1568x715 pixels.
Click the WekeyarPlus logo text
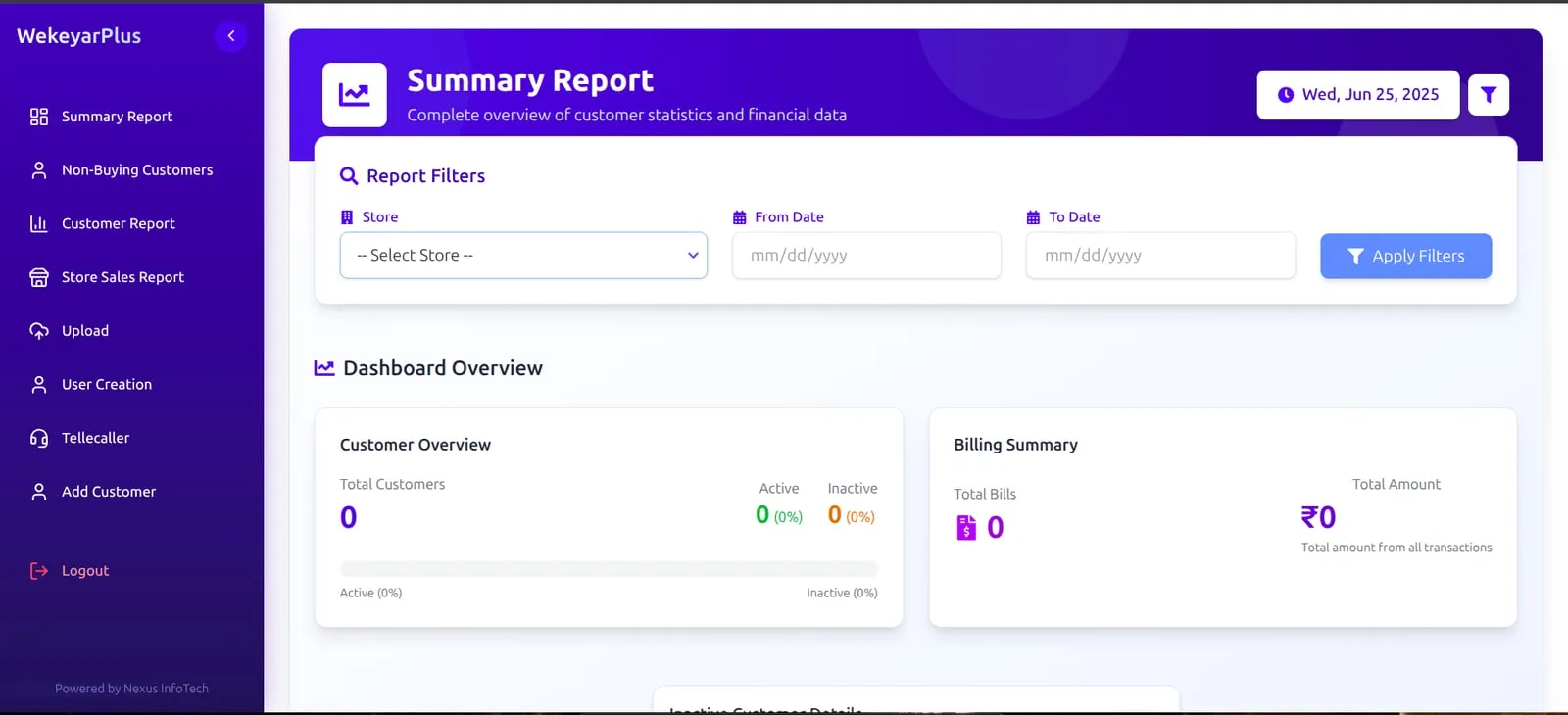coord(79,36)
